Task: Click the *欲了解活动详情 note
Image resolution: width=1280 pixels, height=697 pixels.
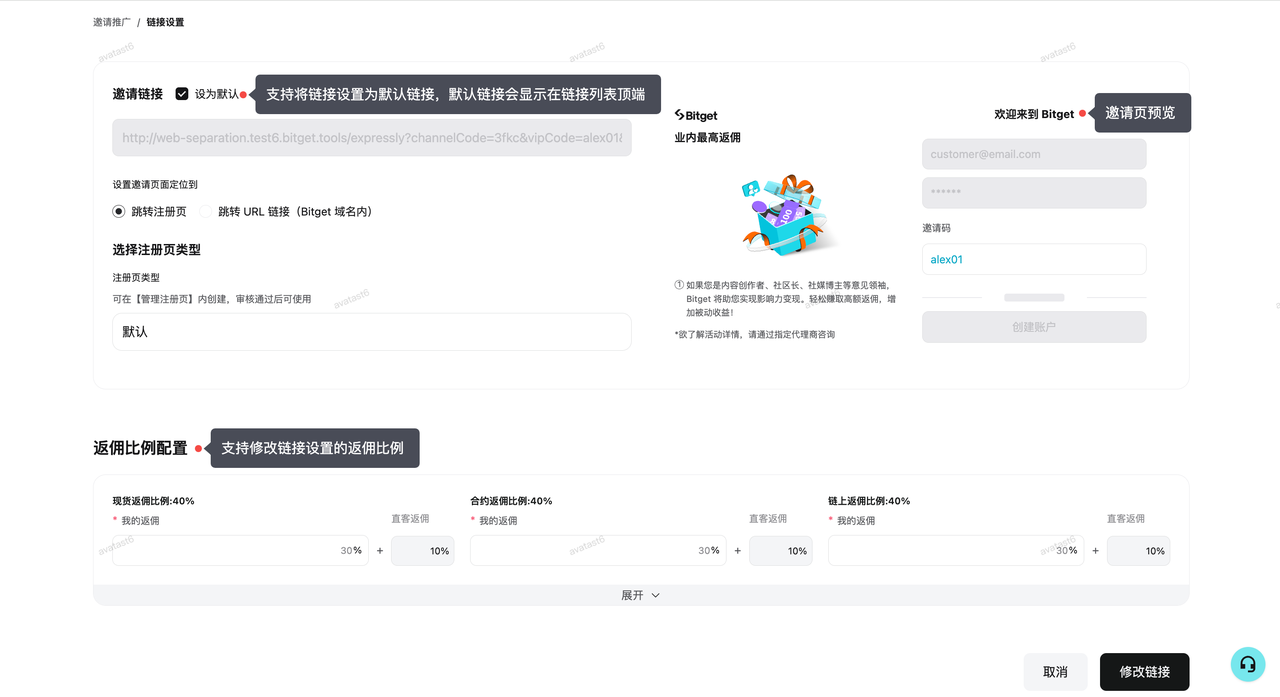Action: pyautogui.click(x=755, y=334)
